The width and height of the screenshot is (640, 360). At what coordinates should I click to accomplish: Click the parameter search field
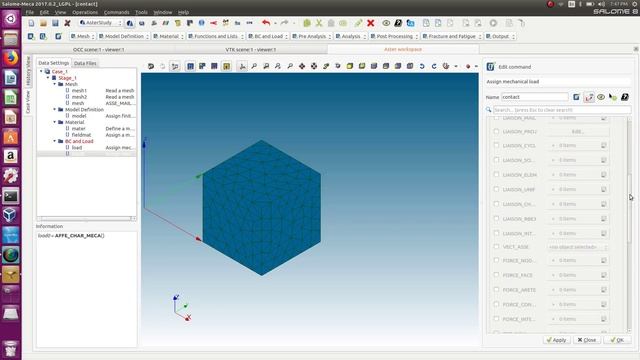click(562, 110)
